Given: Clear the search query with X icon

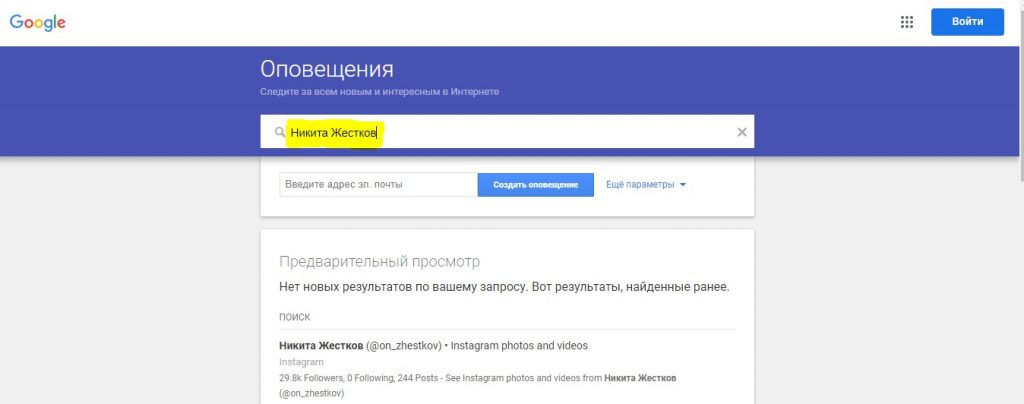Looking at the screenshot, I should tap(741, 132).
